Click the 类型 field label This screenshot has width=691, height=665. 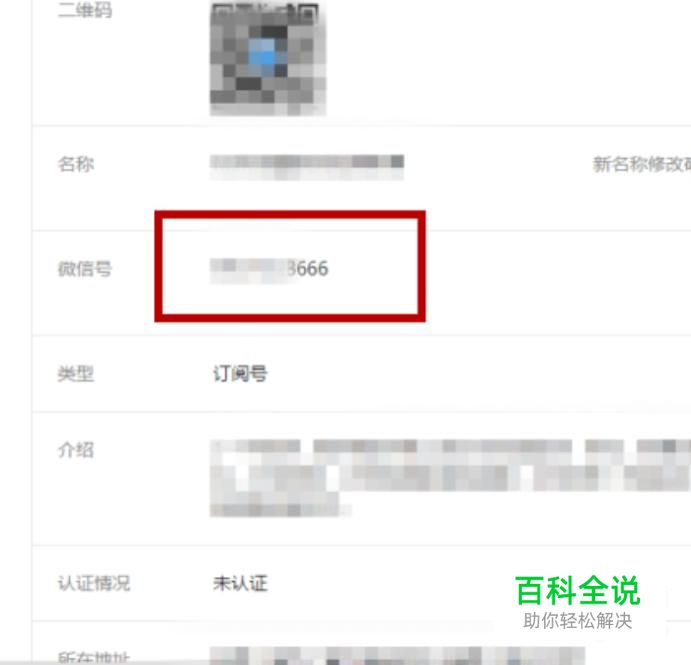pyautogui.click(x=76, y=374)
